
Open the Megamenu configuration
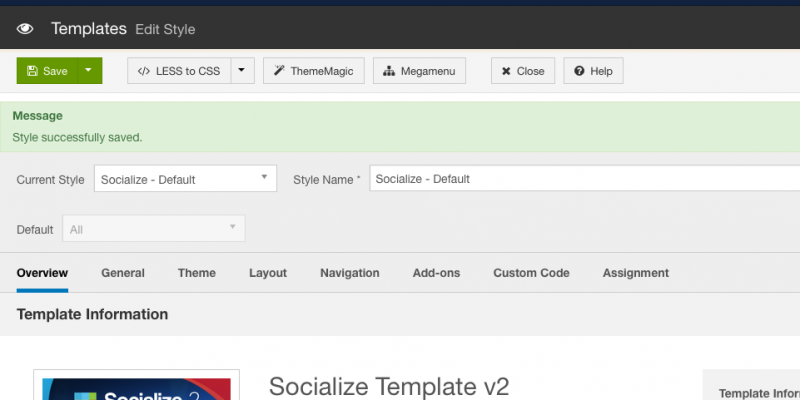tap(419, 71)
